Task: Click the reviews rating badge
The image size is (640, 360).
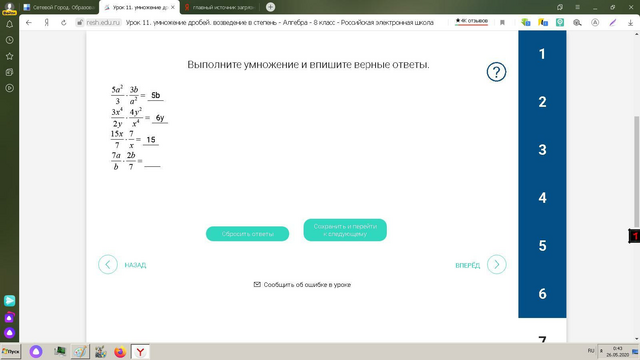Action: 471,21
